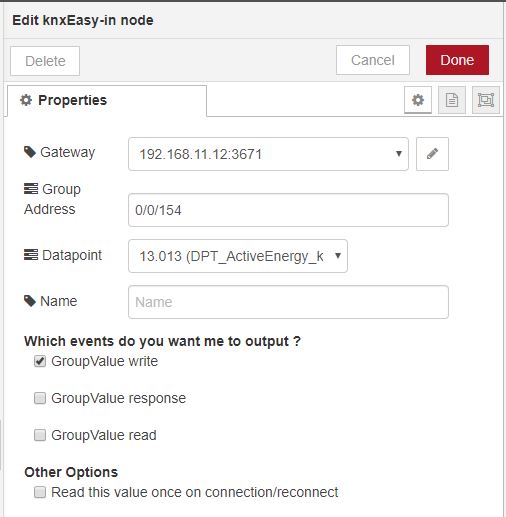Click the Done button

point(457,60)
